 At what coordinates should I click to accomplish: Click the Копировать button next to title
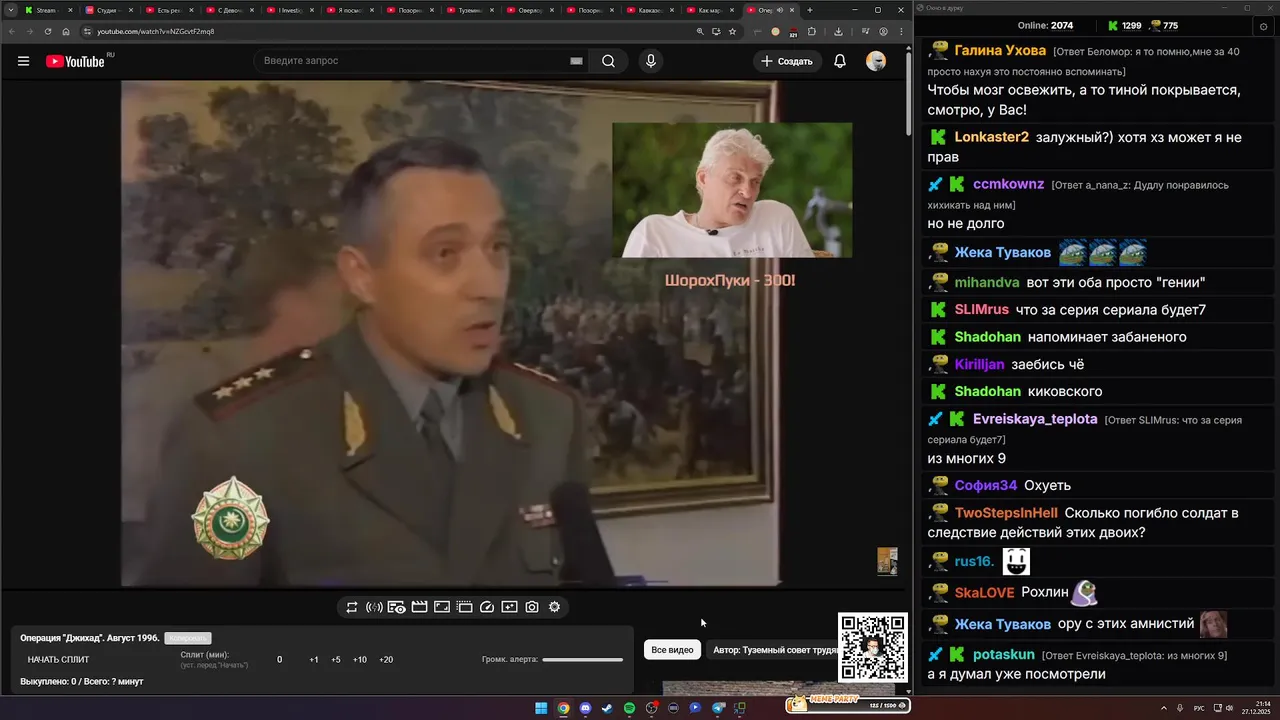188,638
